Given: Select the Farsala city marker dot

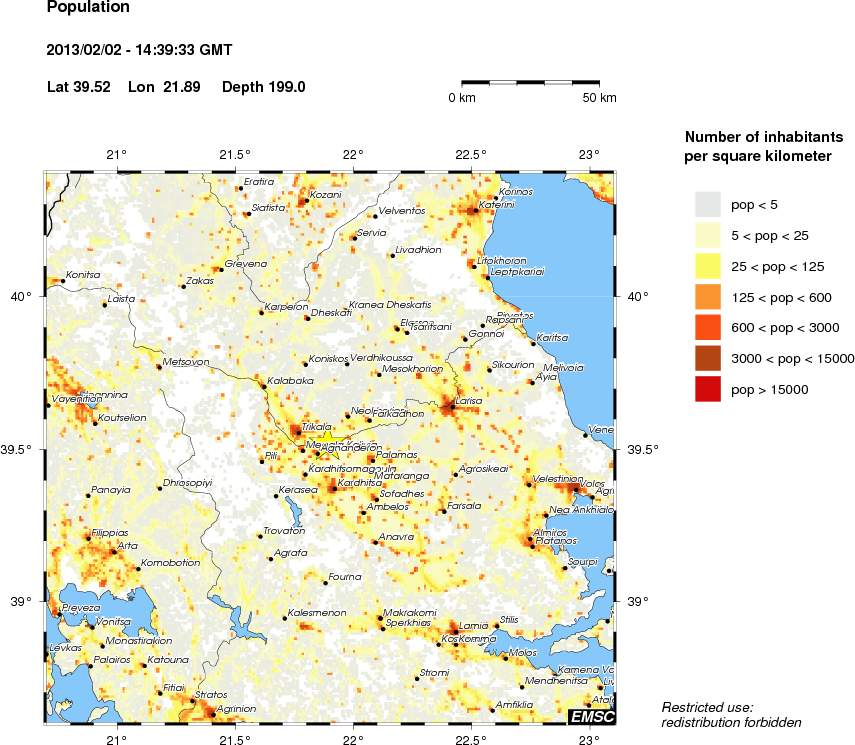Looking at the screenshot, I should coord(443,511).
